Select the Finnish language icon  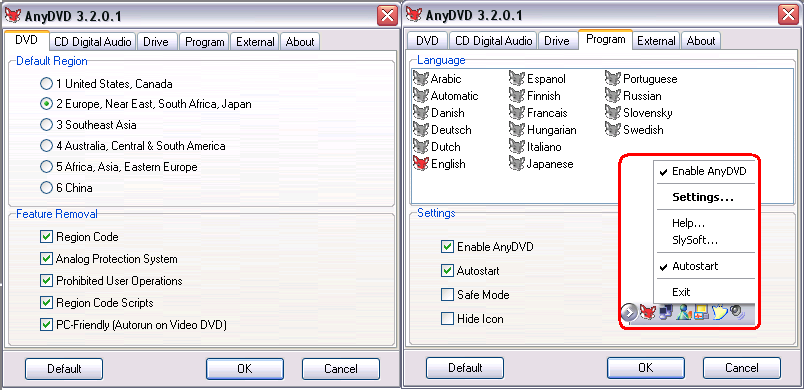pos(517,95)
